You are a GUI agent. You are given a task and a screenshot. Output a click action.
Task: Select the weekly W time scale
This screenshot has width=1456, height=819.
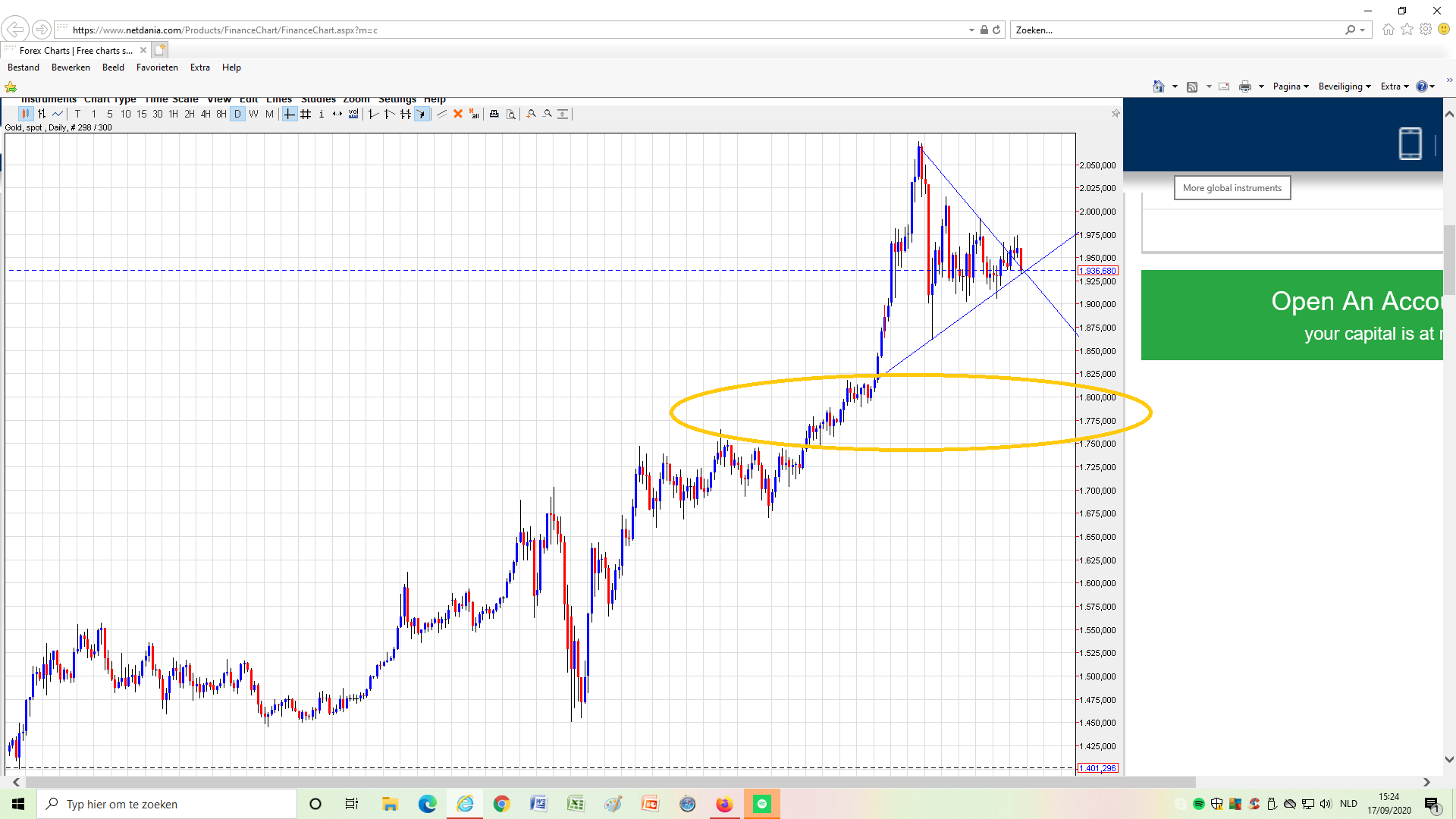(253, 114)
